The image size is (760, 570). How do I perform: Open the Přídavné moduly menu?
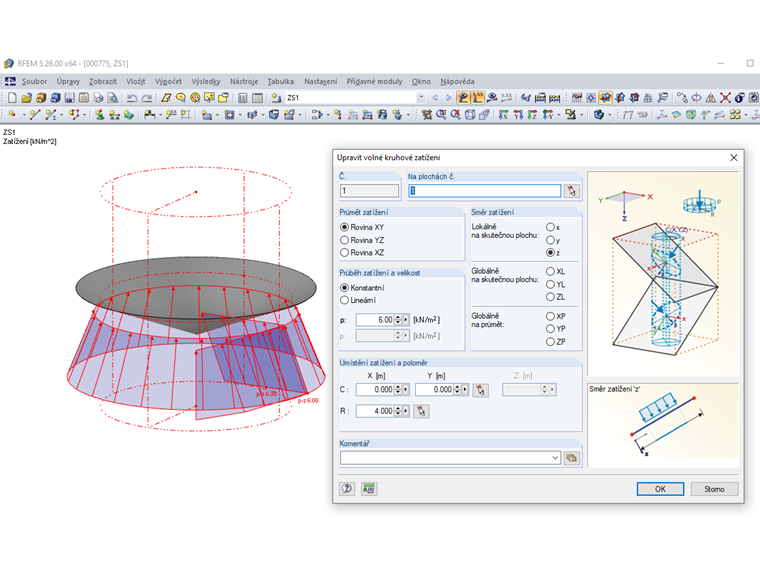tap(374, 81)
